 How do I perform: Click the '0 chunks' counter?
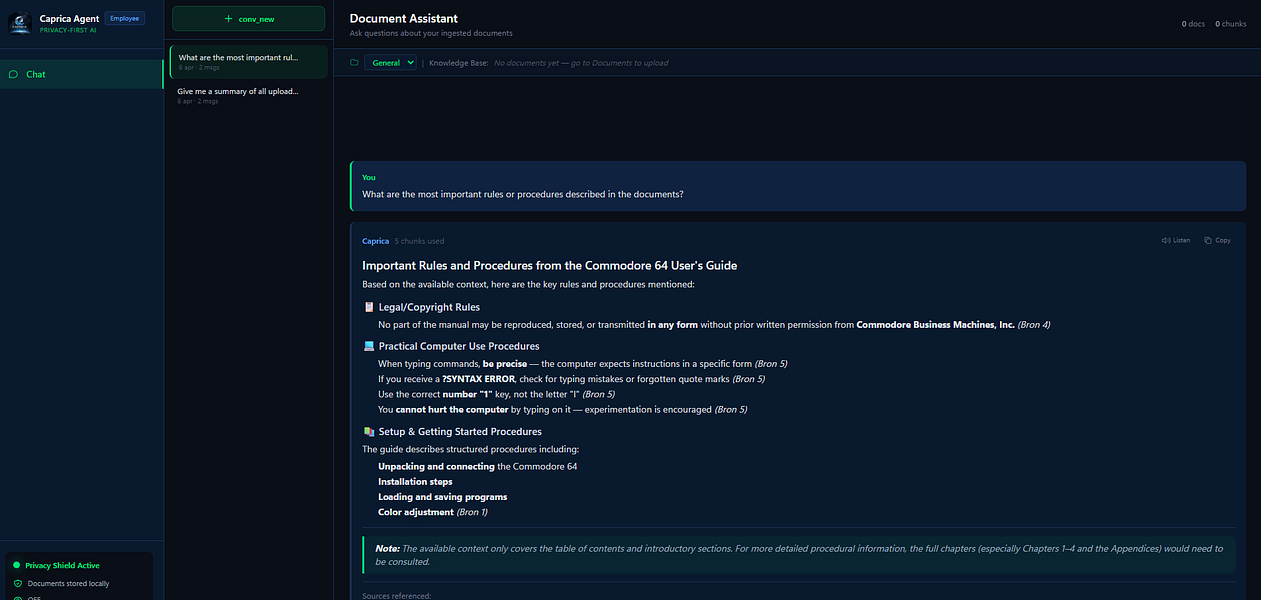point(1231,24)
